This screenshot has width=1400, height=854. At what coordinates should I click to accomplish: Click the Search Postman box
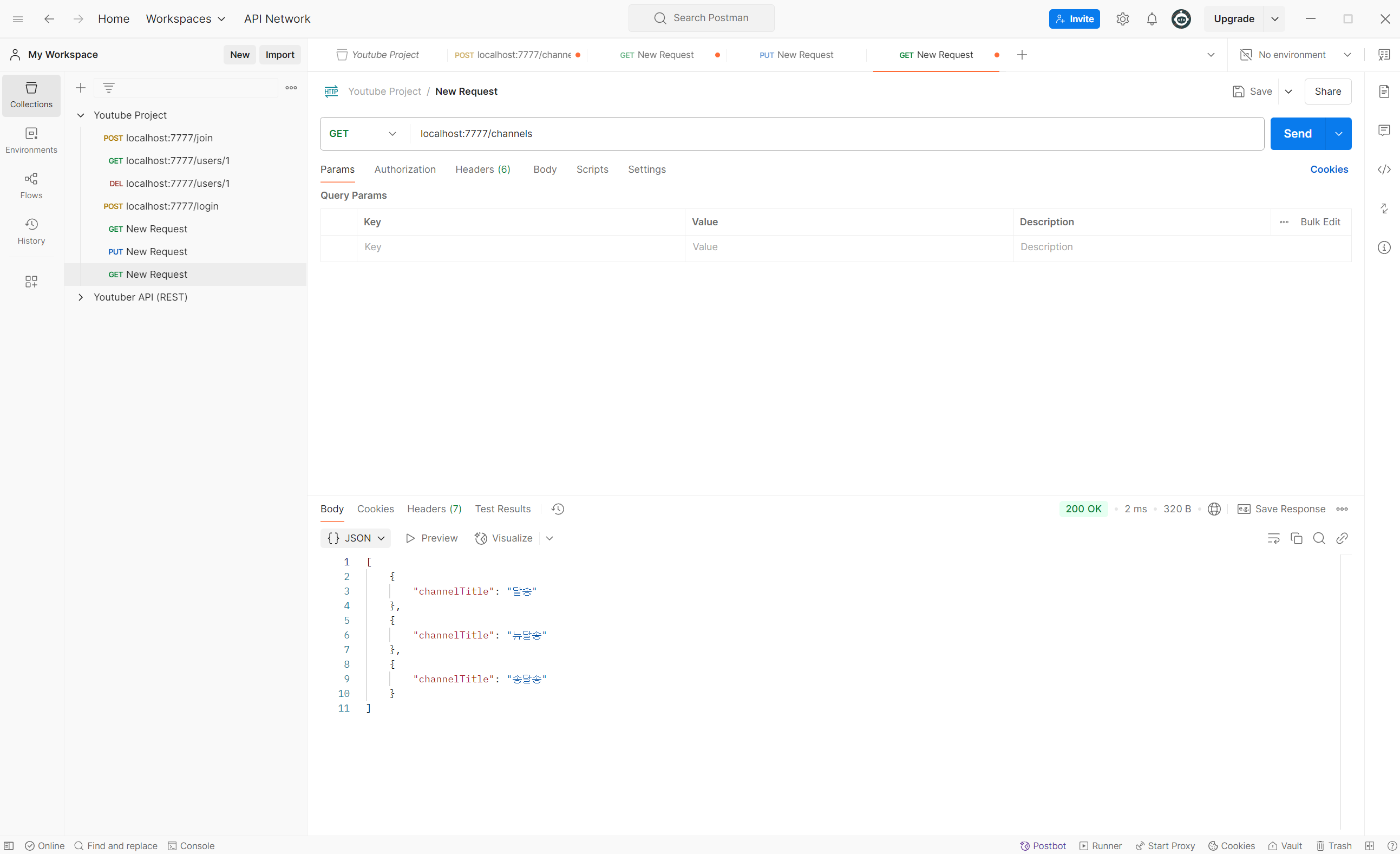(x=701, y=18)
